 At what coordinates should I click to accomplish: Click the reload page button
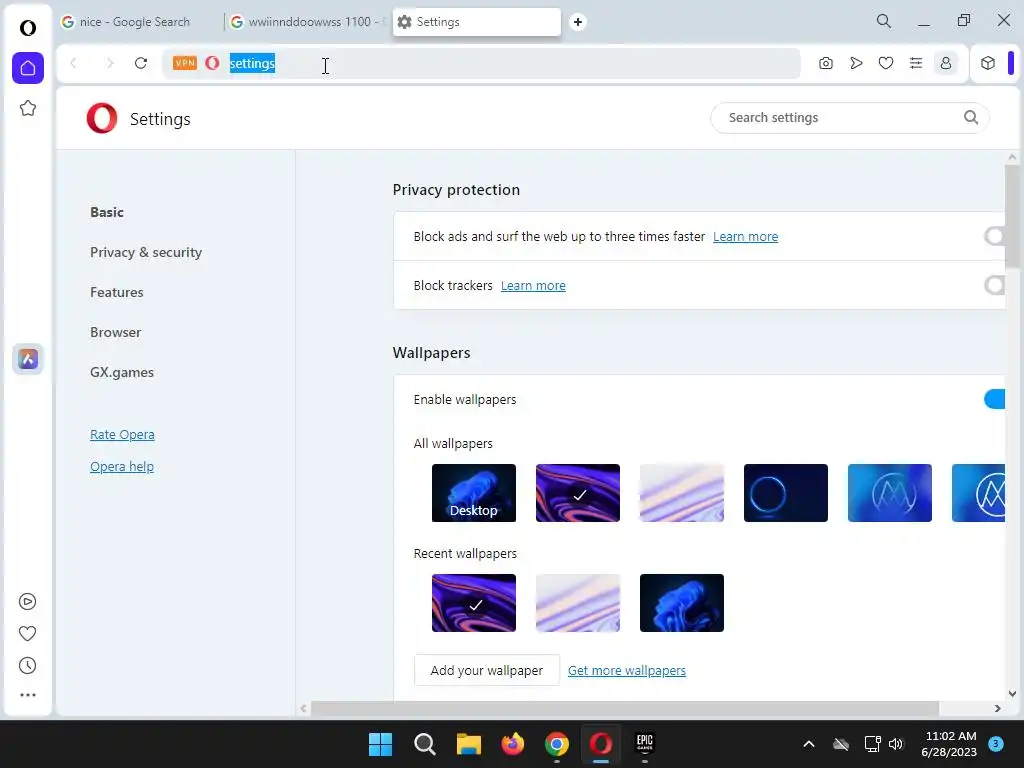click(141, 63)
